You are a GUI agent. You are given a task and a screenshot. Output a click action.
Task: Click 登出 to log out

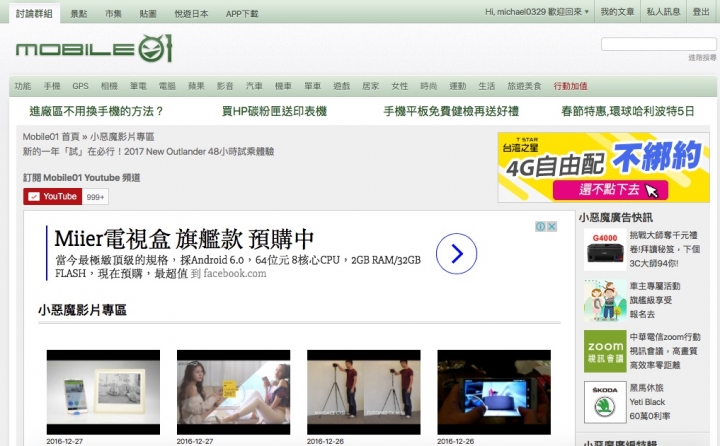pyautogui.click(x=701, y=12)
